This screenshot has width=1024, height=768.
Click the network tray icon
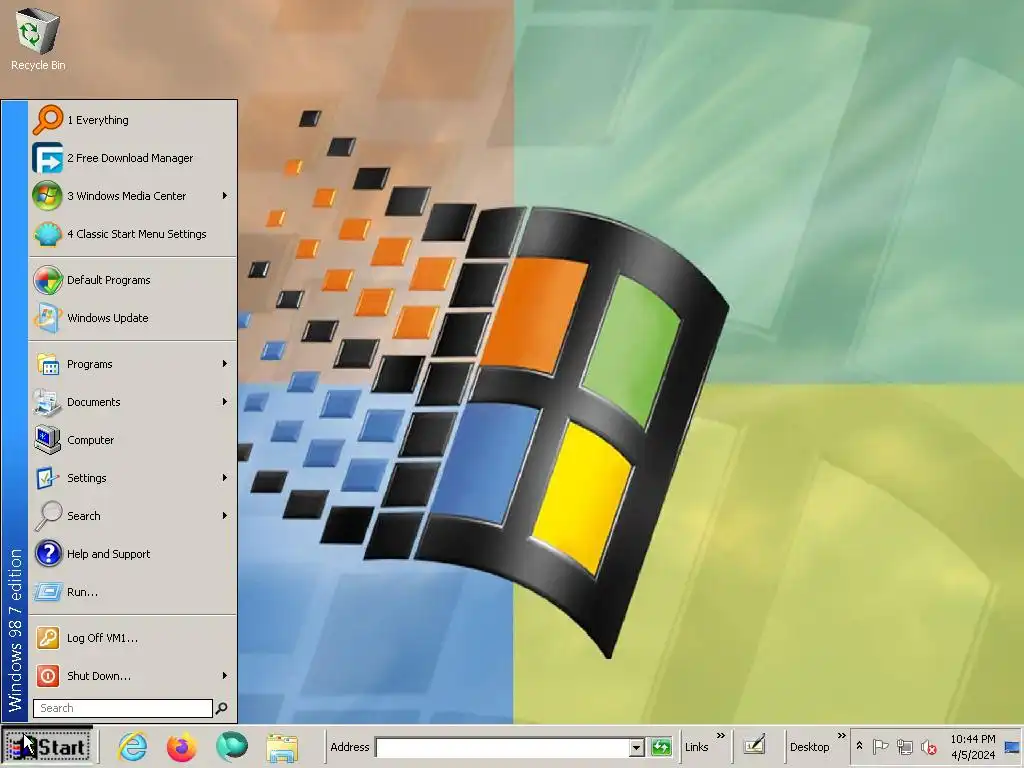904,746
